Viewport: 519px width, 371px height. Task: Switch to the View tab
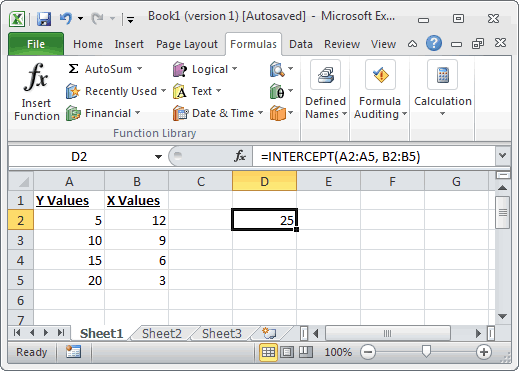click(x=383, y=44)
